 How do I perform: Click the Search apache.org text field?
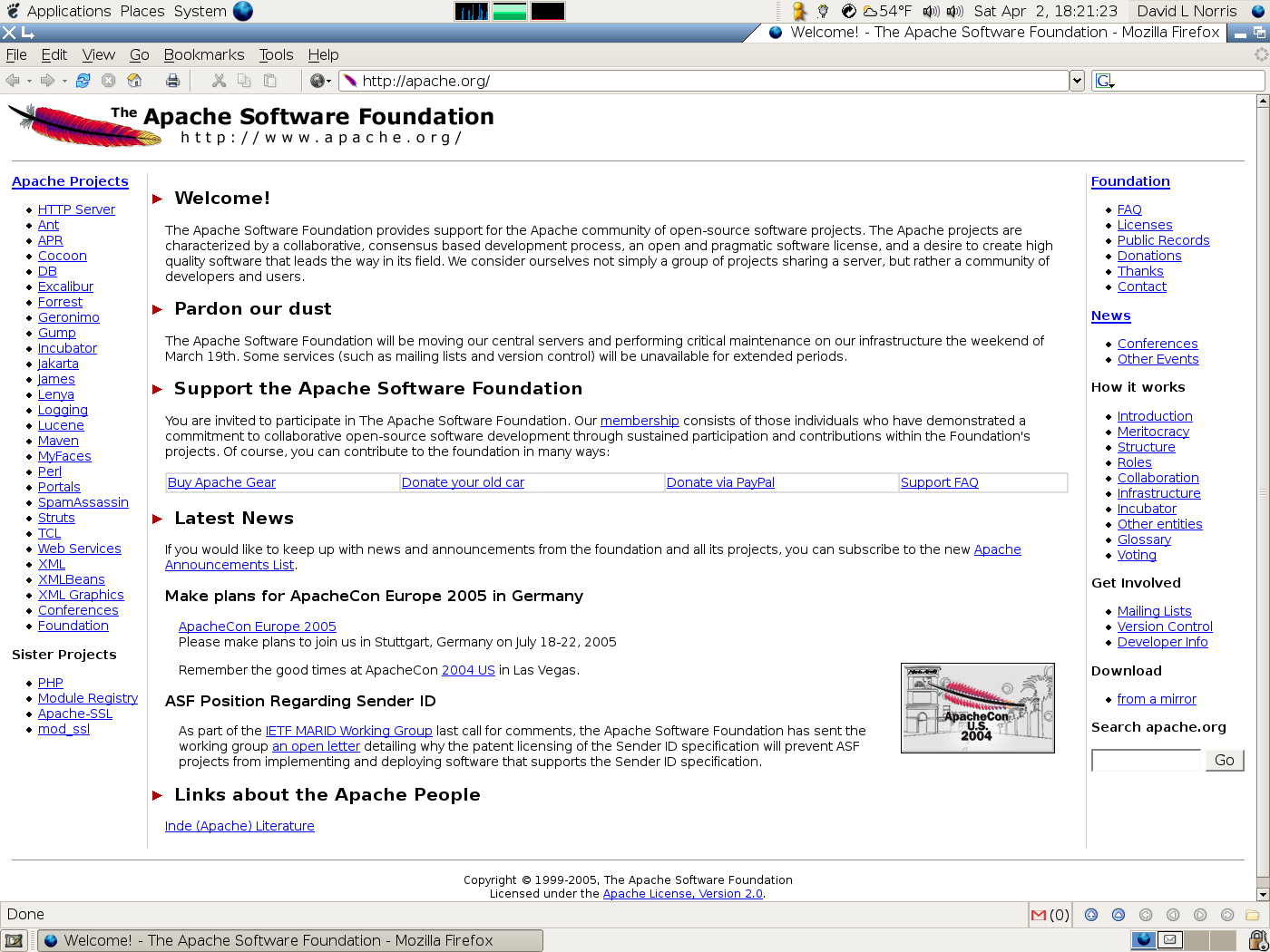pyautogui.click(x=1147, y=760)
